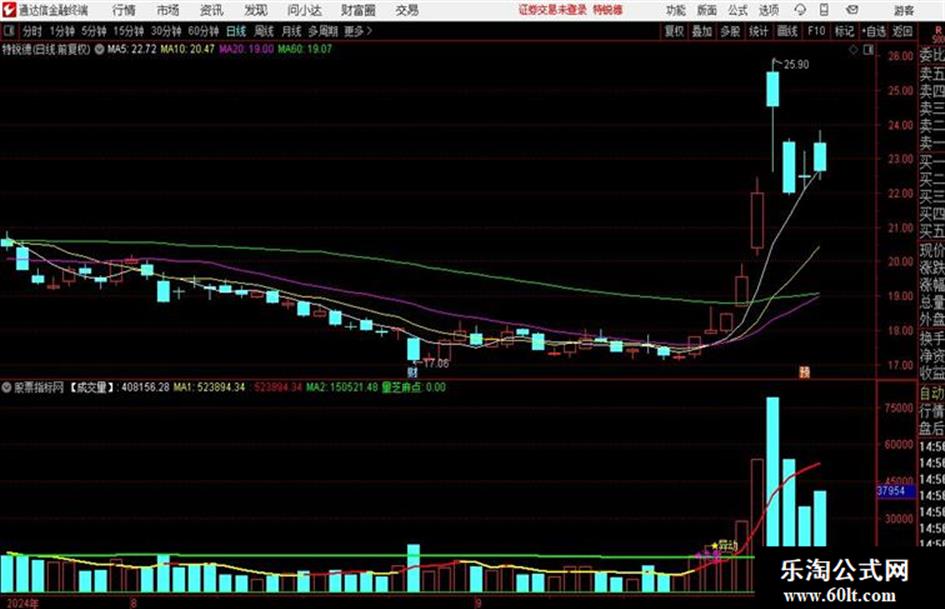The width and height of the screenshot is (945, 609).
Task: Click the 叠加 overlay button
Action: 702,31
